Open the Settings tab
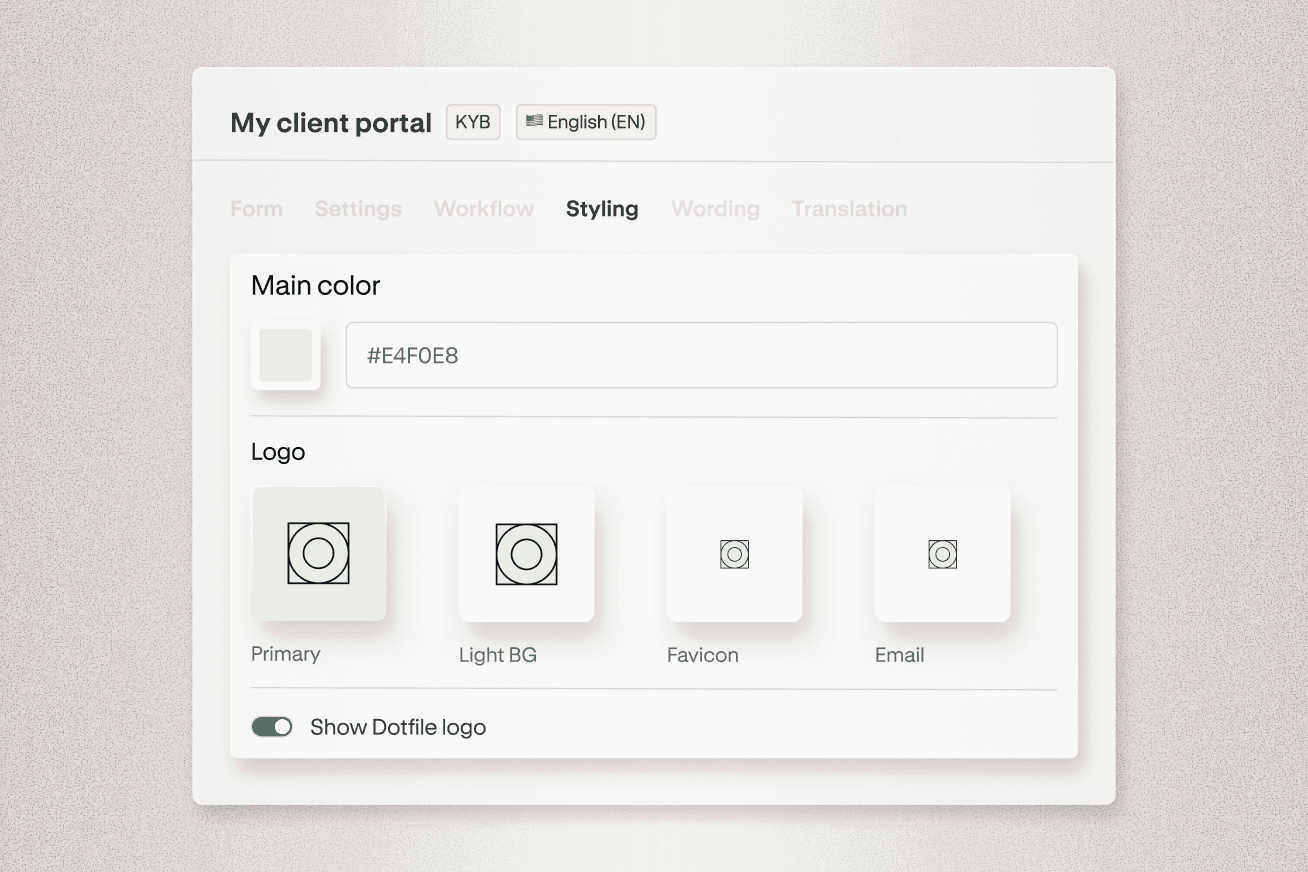 (x=357, y=209)
